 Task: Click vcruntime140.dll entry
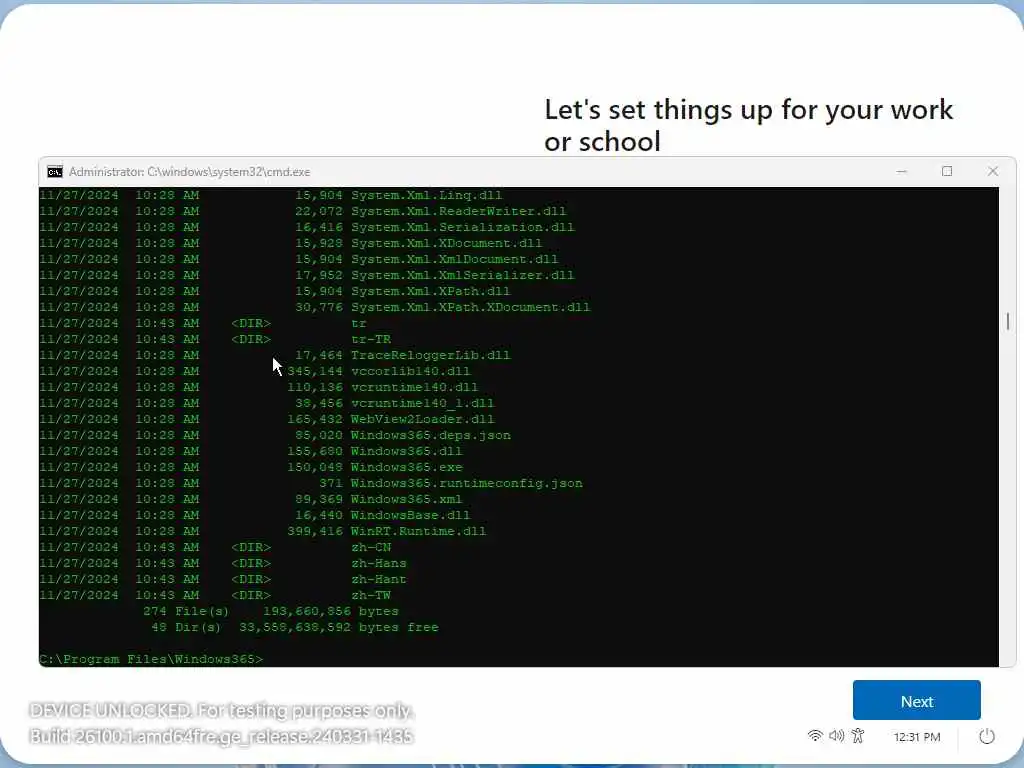[x=414, y=387]
